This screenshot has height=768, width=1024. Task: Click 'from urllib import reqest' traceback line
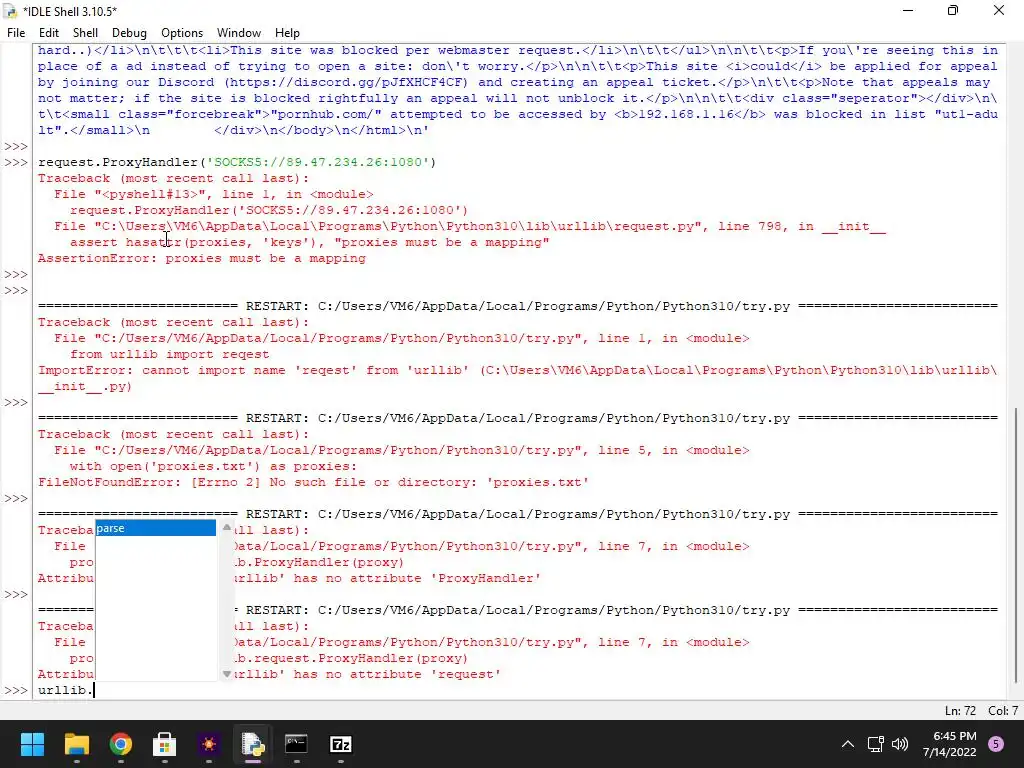point(170,354)
